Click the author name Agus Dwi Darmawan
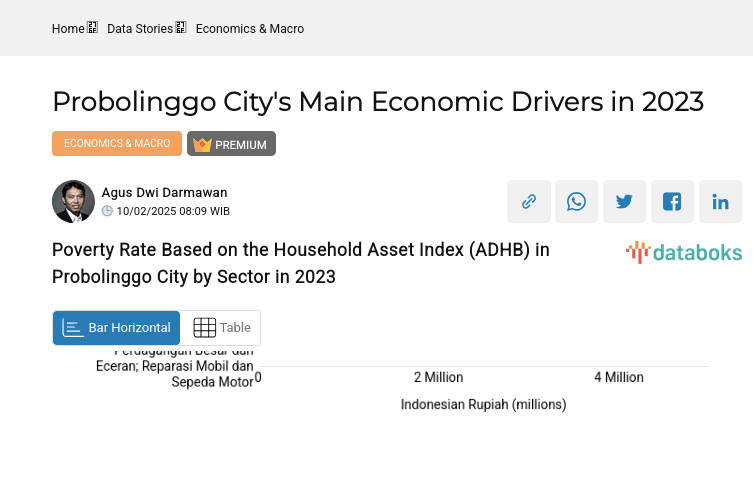The height and width of the screenshot is (498, 753). click(x=164, y=193)
